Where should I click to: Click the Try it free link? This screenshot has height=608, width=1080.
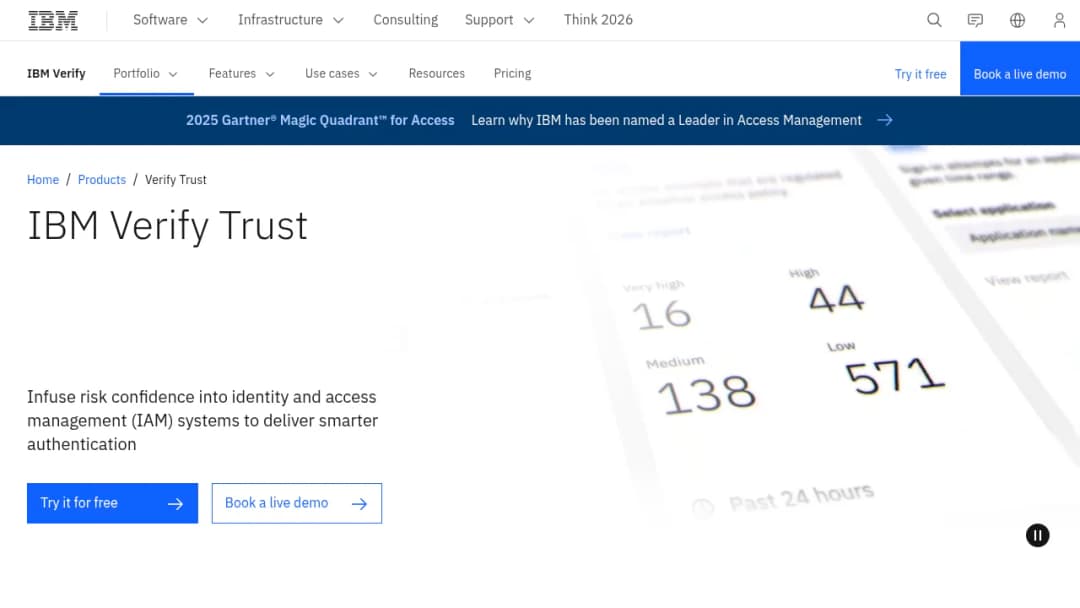920,74
